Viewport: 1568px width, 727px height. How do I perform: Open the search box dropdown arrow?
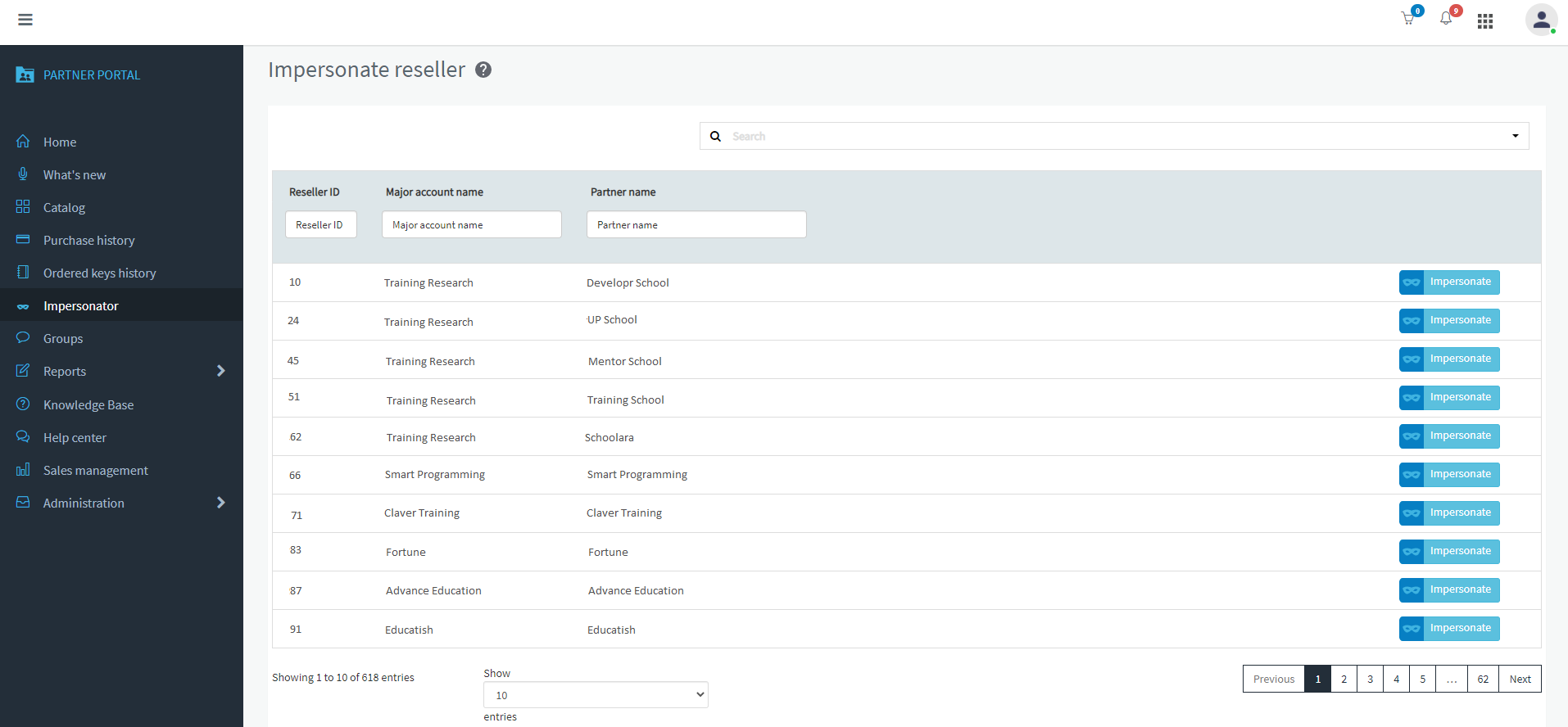[x=1516, y=136]
